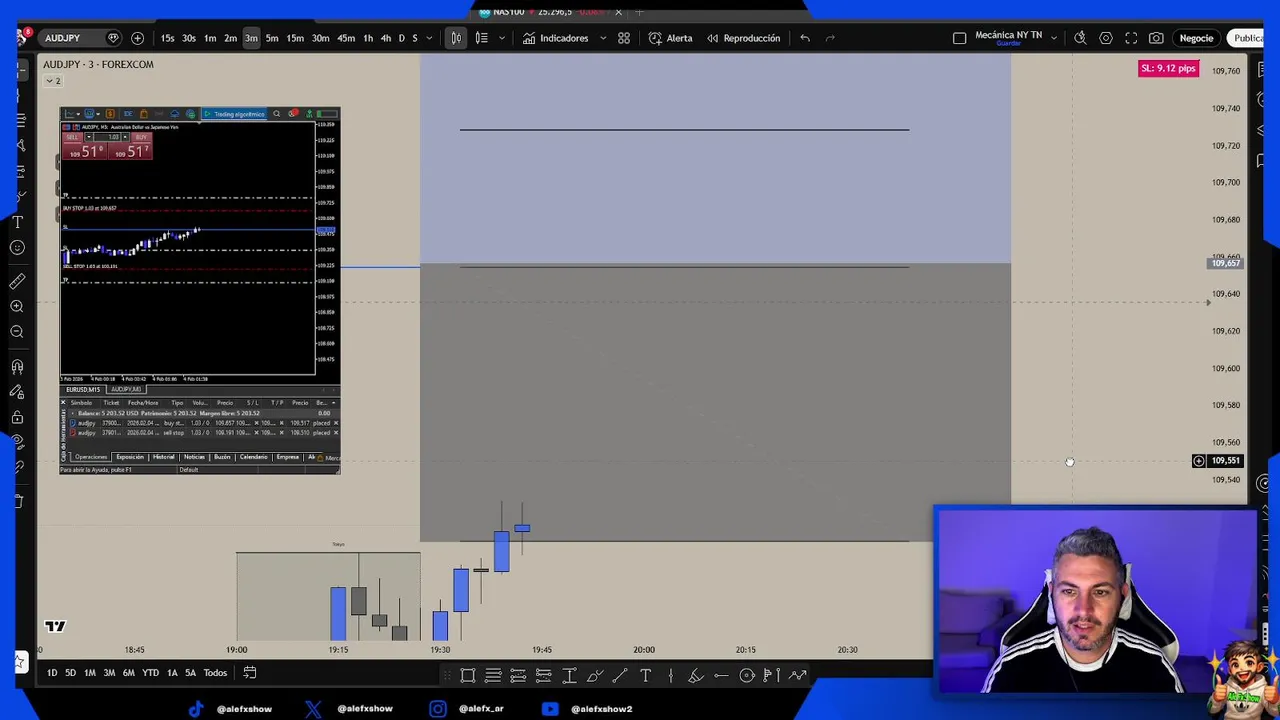The image size is (1280, 720).
Task: Toggle fullscreen mode
Action: [x=1131, y=38]
